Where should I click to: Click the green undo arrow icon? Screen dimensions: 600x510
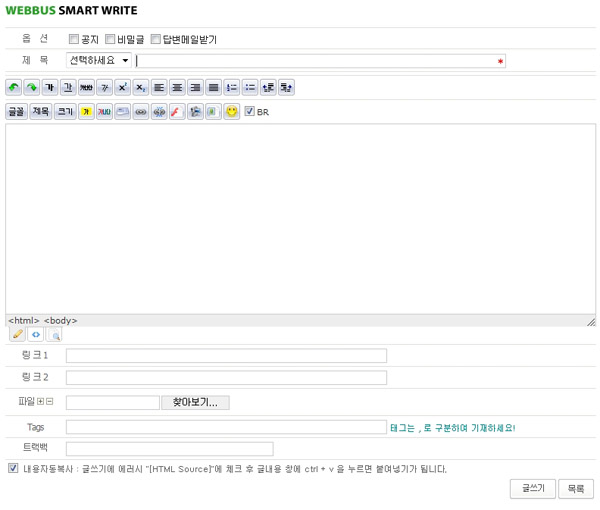14,88
